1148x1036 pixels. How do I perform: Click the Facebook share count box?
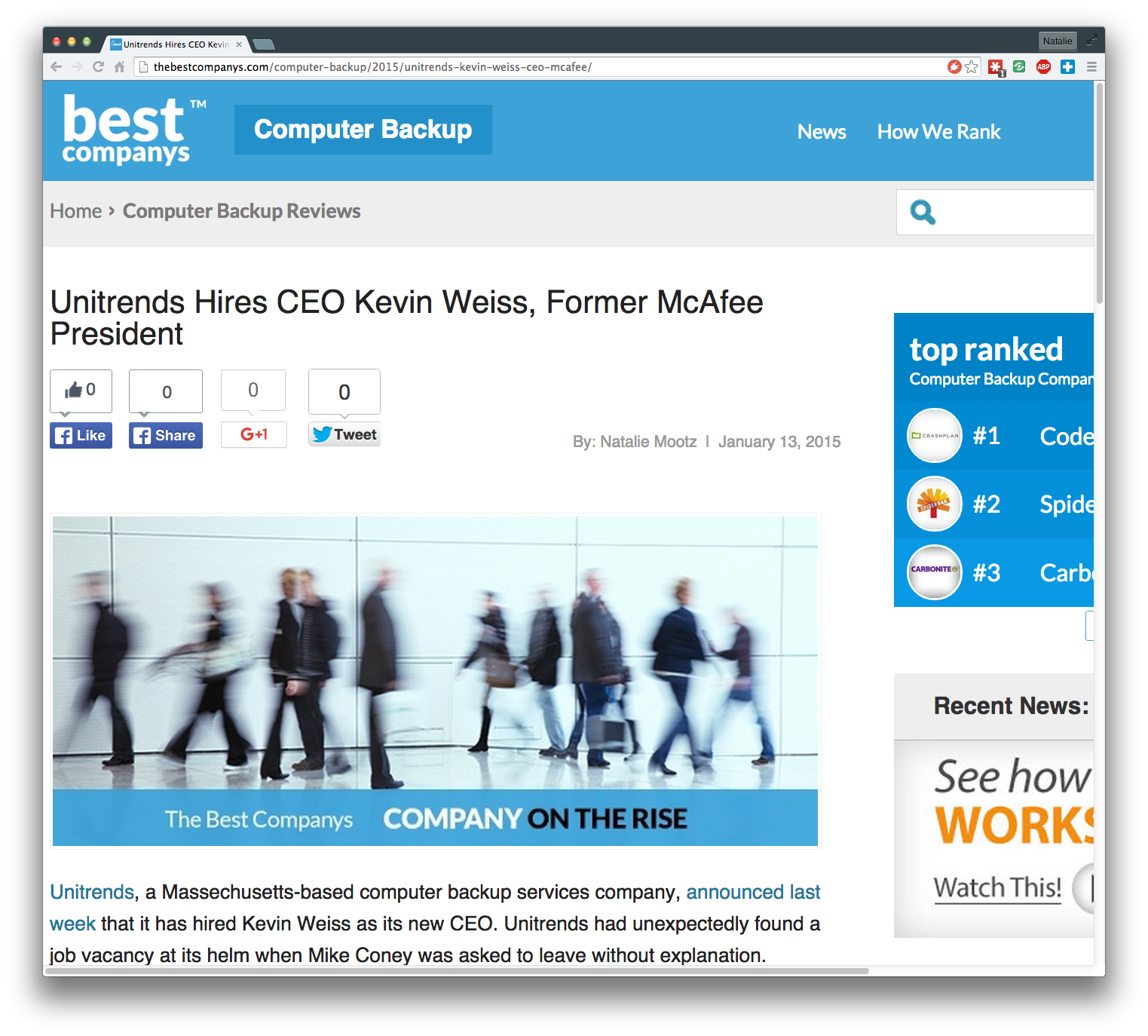(x=166, y=391)
